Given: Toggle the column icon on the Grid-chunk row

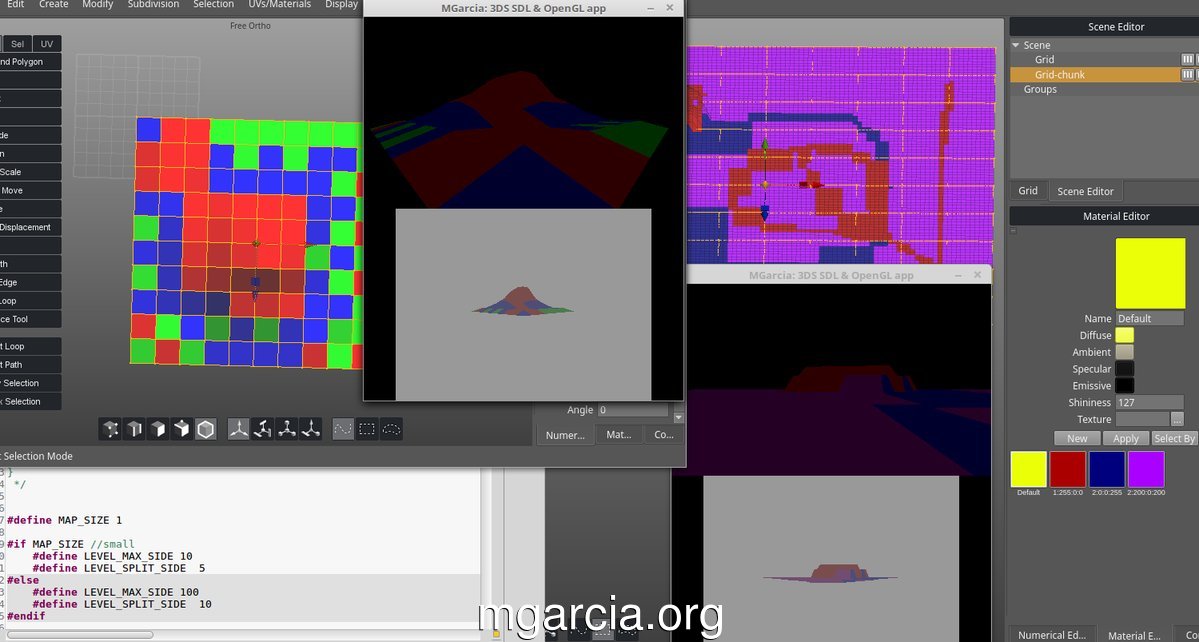Looking at the screenshot, I should [x=1187, y=75].
